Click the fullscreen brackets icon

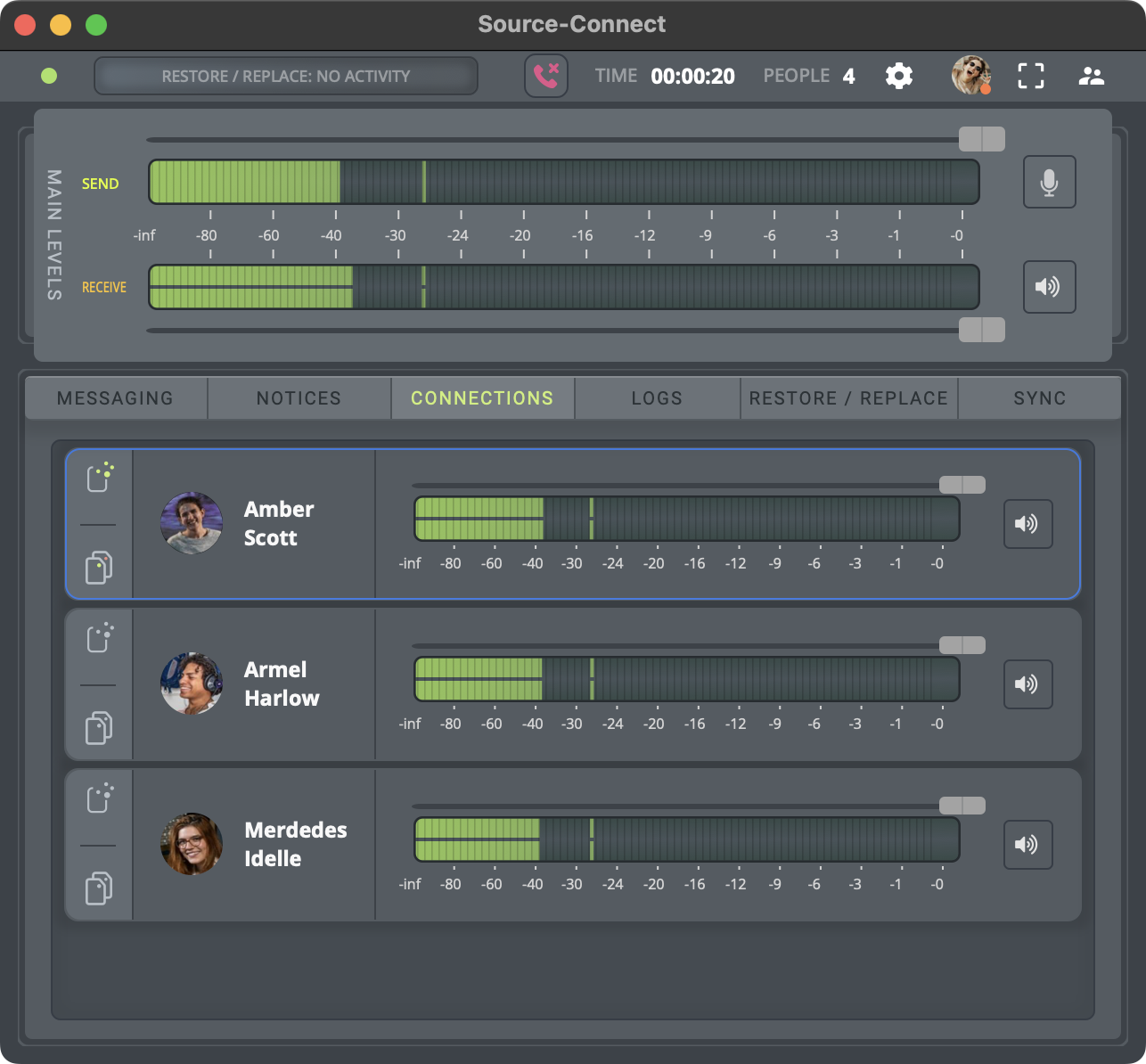1030,76
